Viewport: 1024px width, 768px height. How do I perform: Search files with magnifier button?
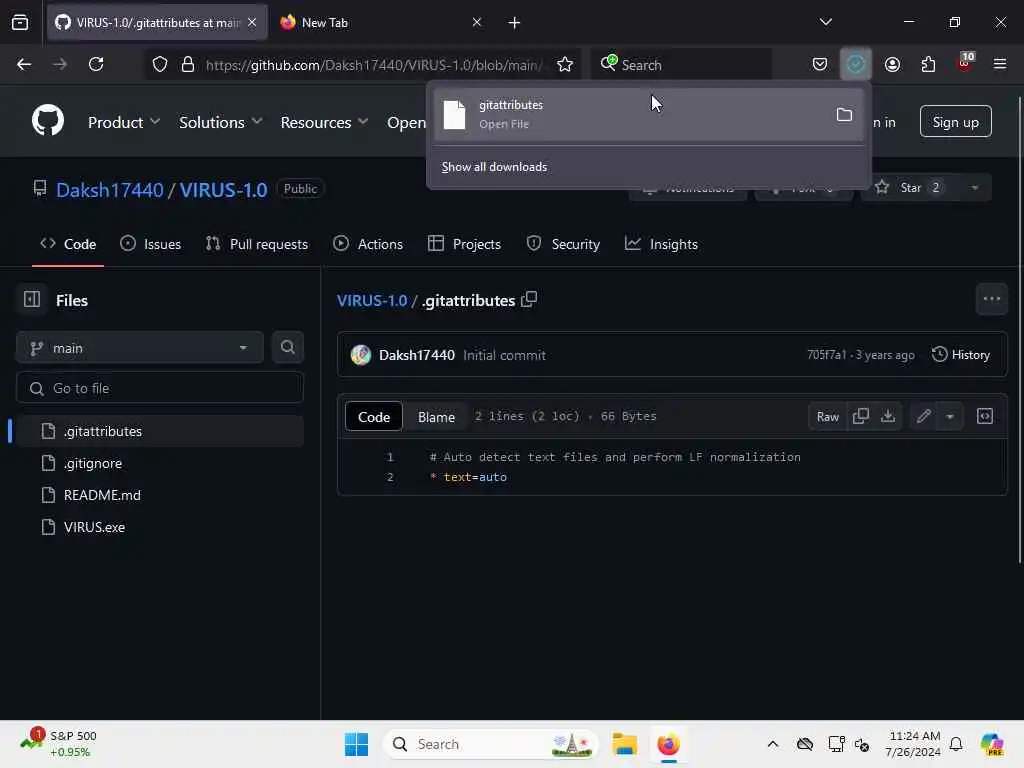point(287,347)
